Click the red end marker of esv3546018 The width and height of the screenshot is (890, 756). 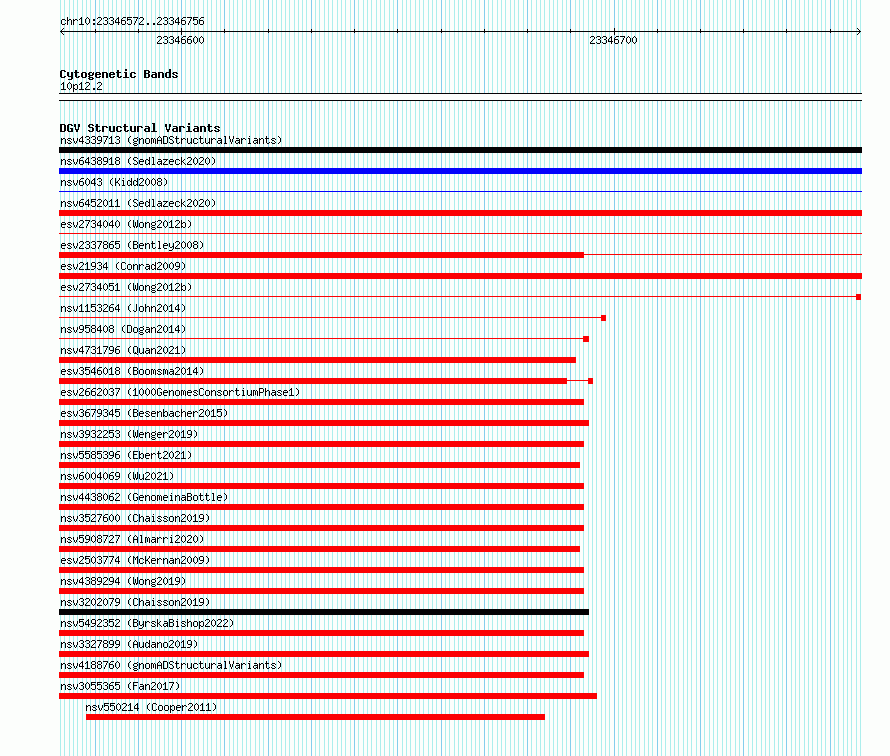[x=590, y=381]
